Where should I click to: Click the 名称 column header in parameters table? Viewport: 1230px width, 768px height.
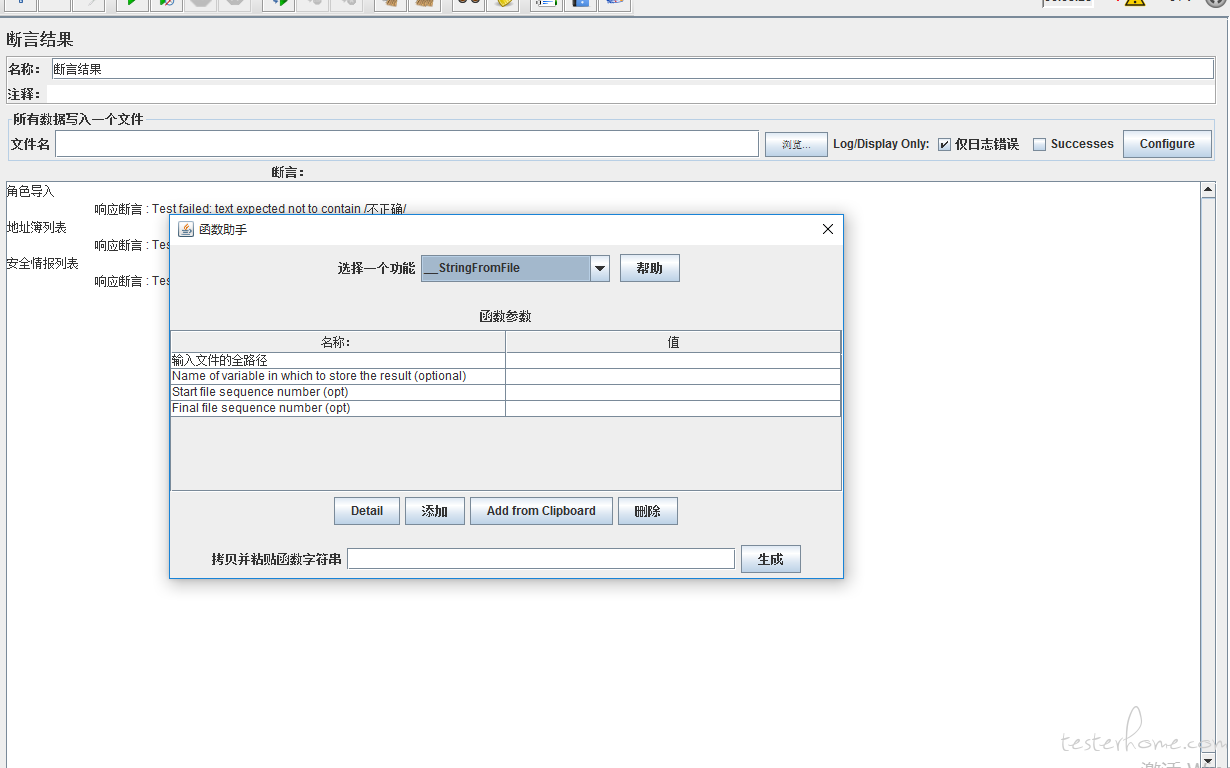pos(338,342)
